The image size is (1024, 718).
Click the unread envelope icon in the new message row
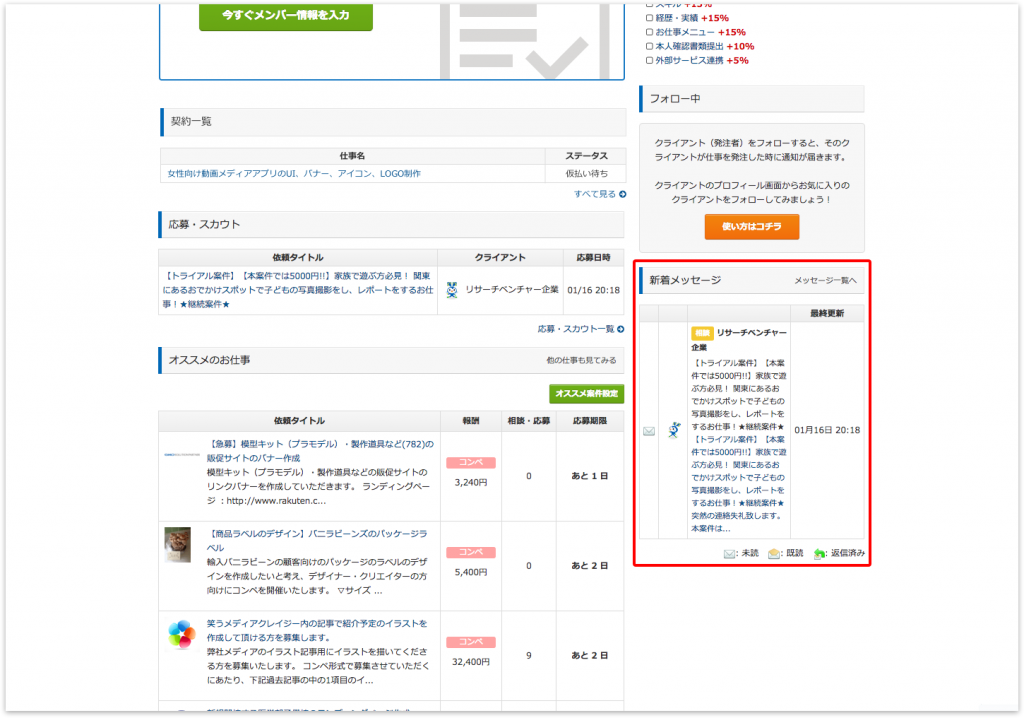pyautogui.click(x=649, y=431)
